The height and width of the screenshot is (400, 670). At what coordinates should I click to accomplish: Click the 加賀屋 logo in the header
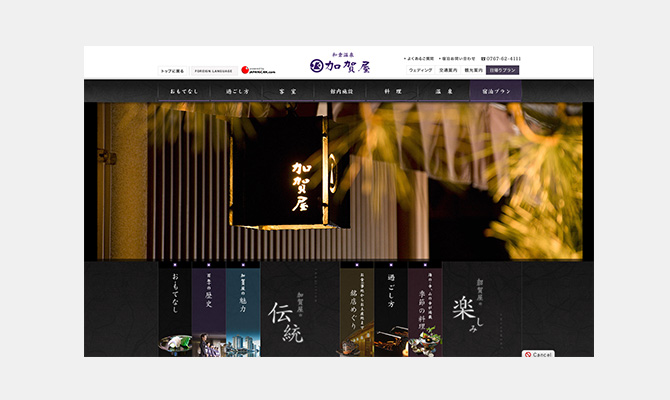click(340, 63)
